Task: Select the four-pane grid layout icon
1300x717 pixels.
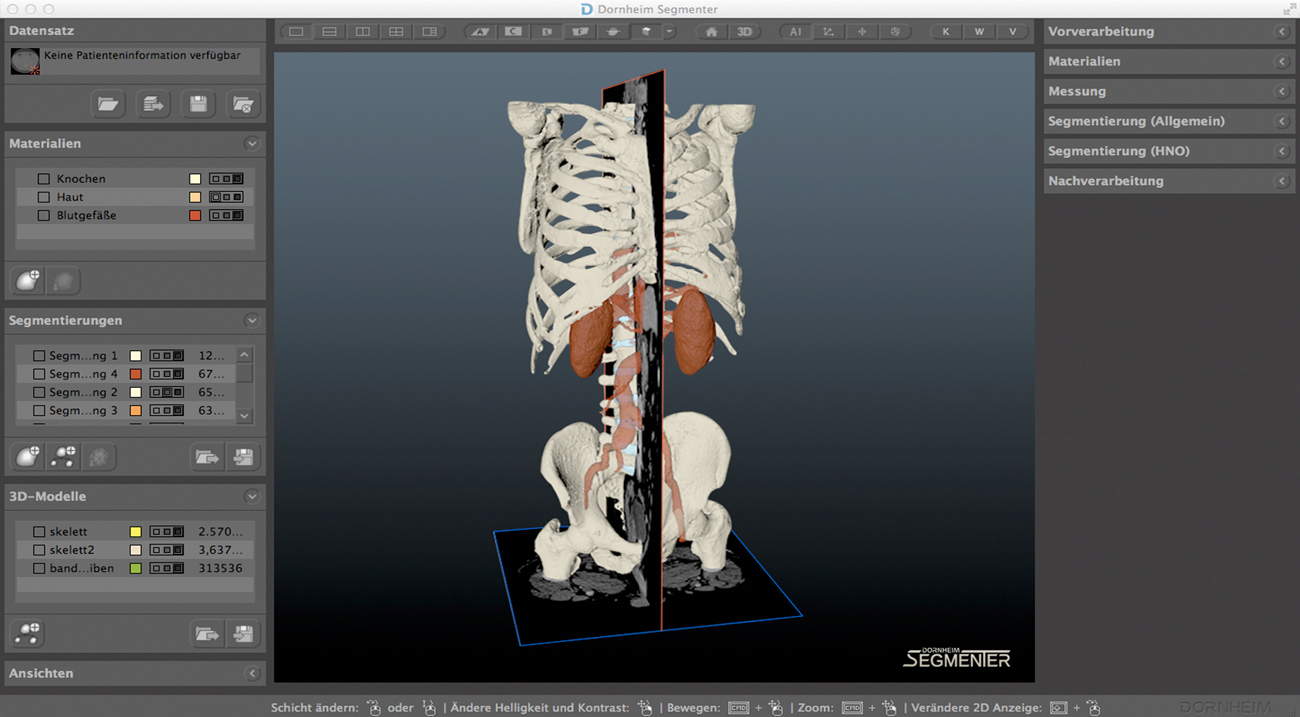Action: pyautogui.click(x=396, y=32)
